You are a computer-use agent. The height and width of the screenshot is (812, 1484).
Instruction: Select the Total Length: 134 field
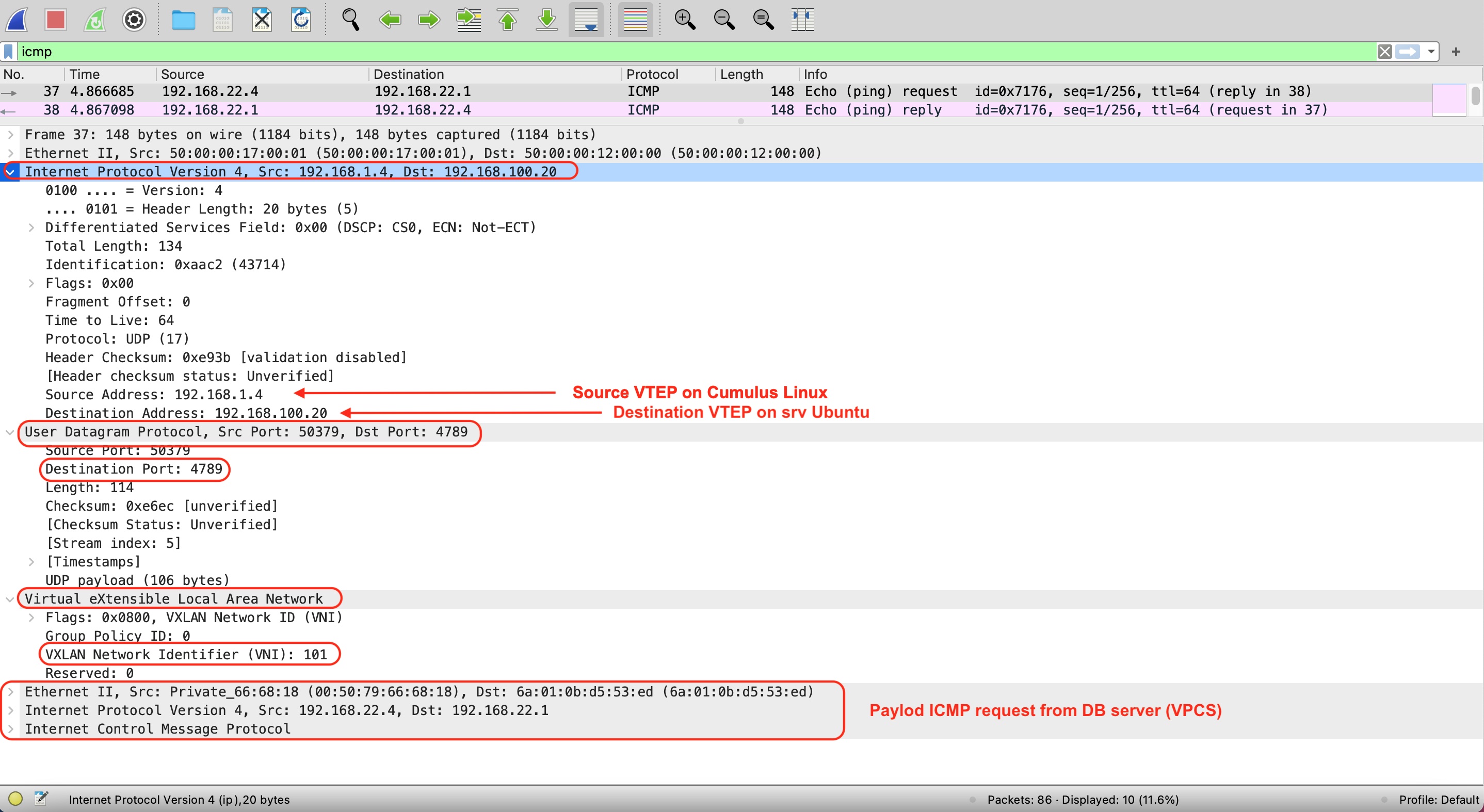coord(114,247)
